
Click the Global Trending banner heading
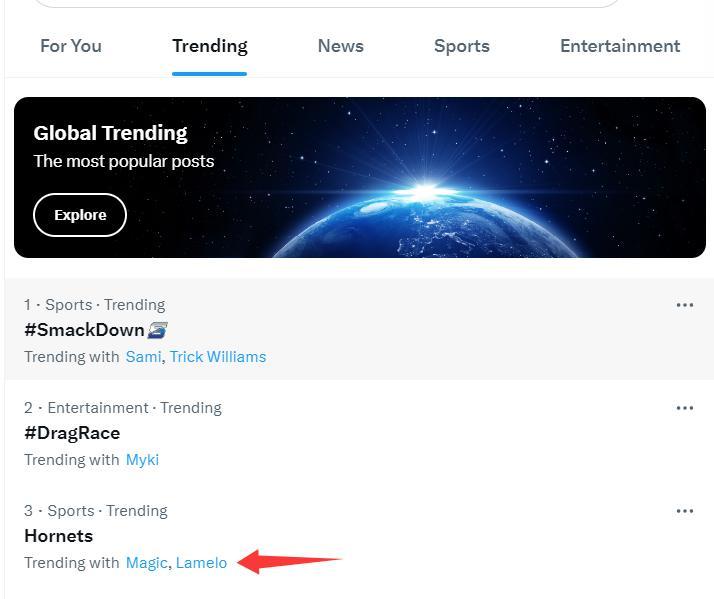pos(110,133)
